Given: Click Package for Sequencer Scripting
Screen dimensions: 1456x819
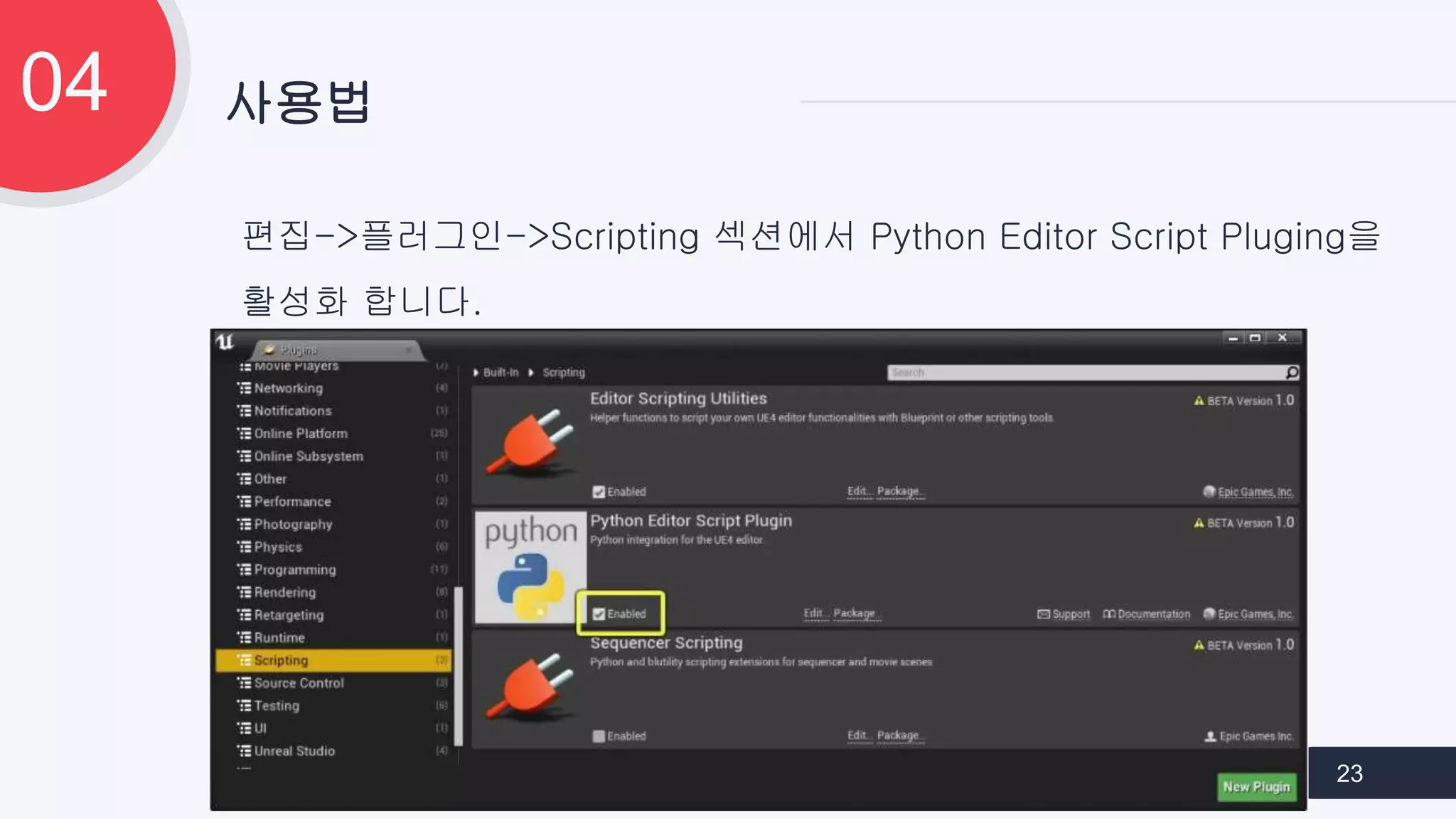Looking at the screenshot, I should [x=900, y=736].
